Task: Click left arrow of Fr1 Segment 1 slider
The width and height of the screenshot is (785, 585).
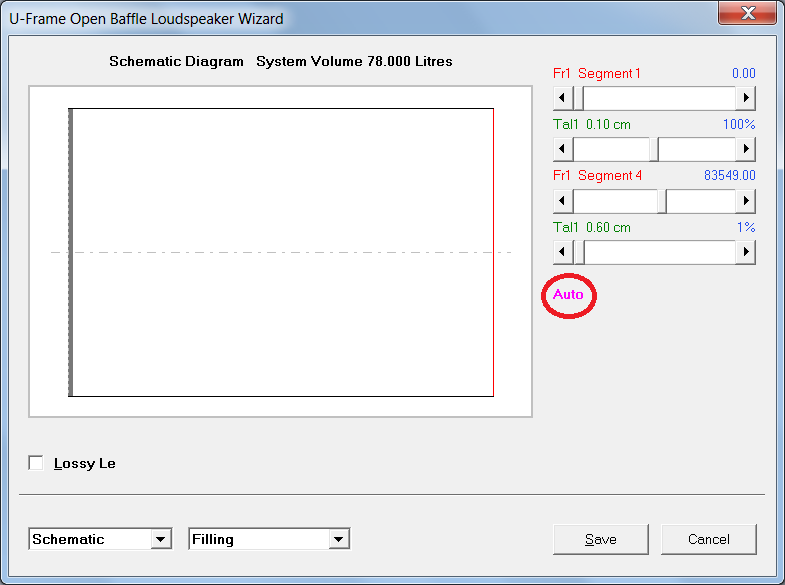Action: [x=563, y=98]
